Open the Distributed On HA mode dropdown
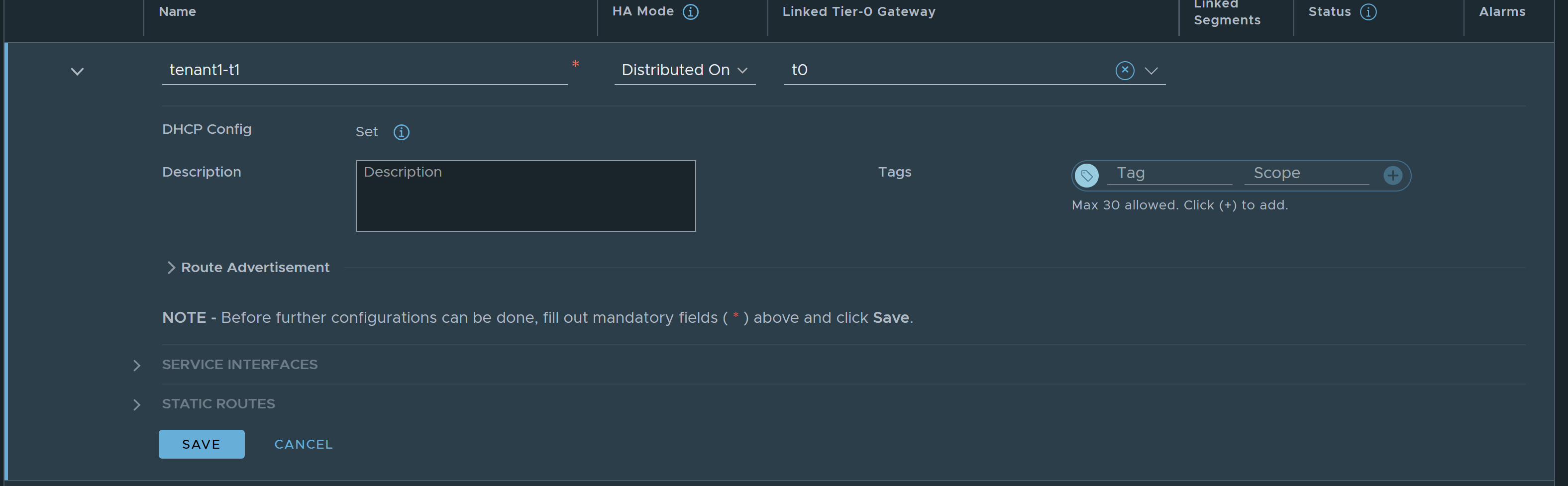This screenshot has height=486, width=1568. pos(685,71)
